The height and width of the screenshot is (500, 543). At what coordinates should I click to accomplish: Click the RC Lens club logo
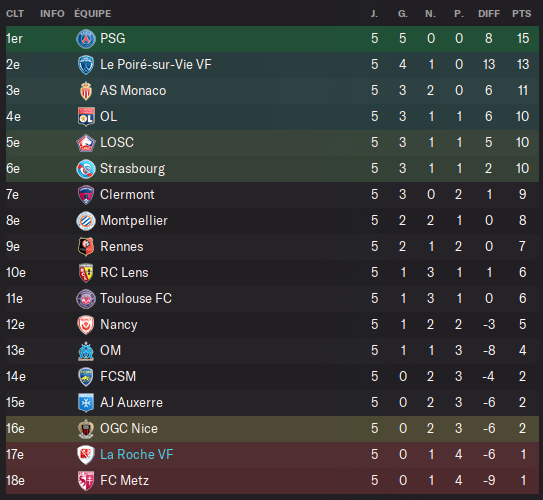coord(86,273)
